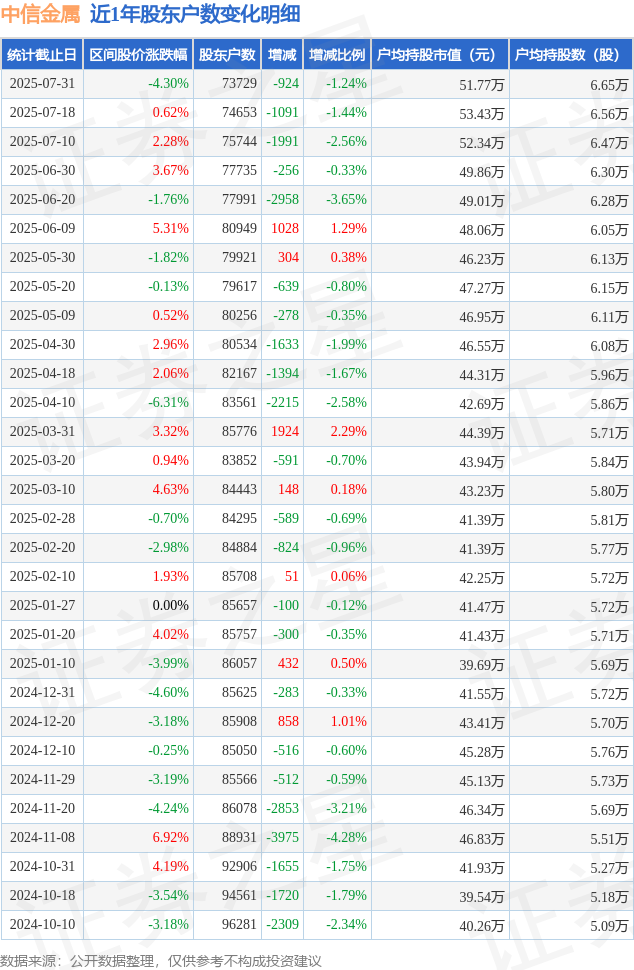Viewport: 634px width, 970px height.
Task: Click the 0.00% price change cell
Action: click(x=170, y=606)
